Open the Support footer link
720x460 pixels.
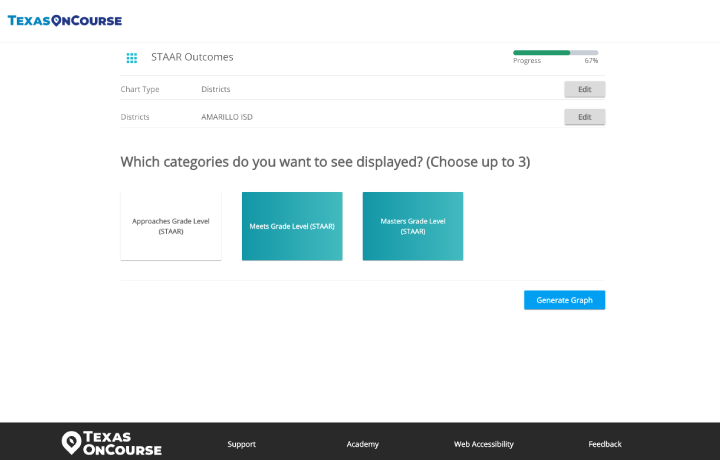pyautogui.click(x=241, y=444)
